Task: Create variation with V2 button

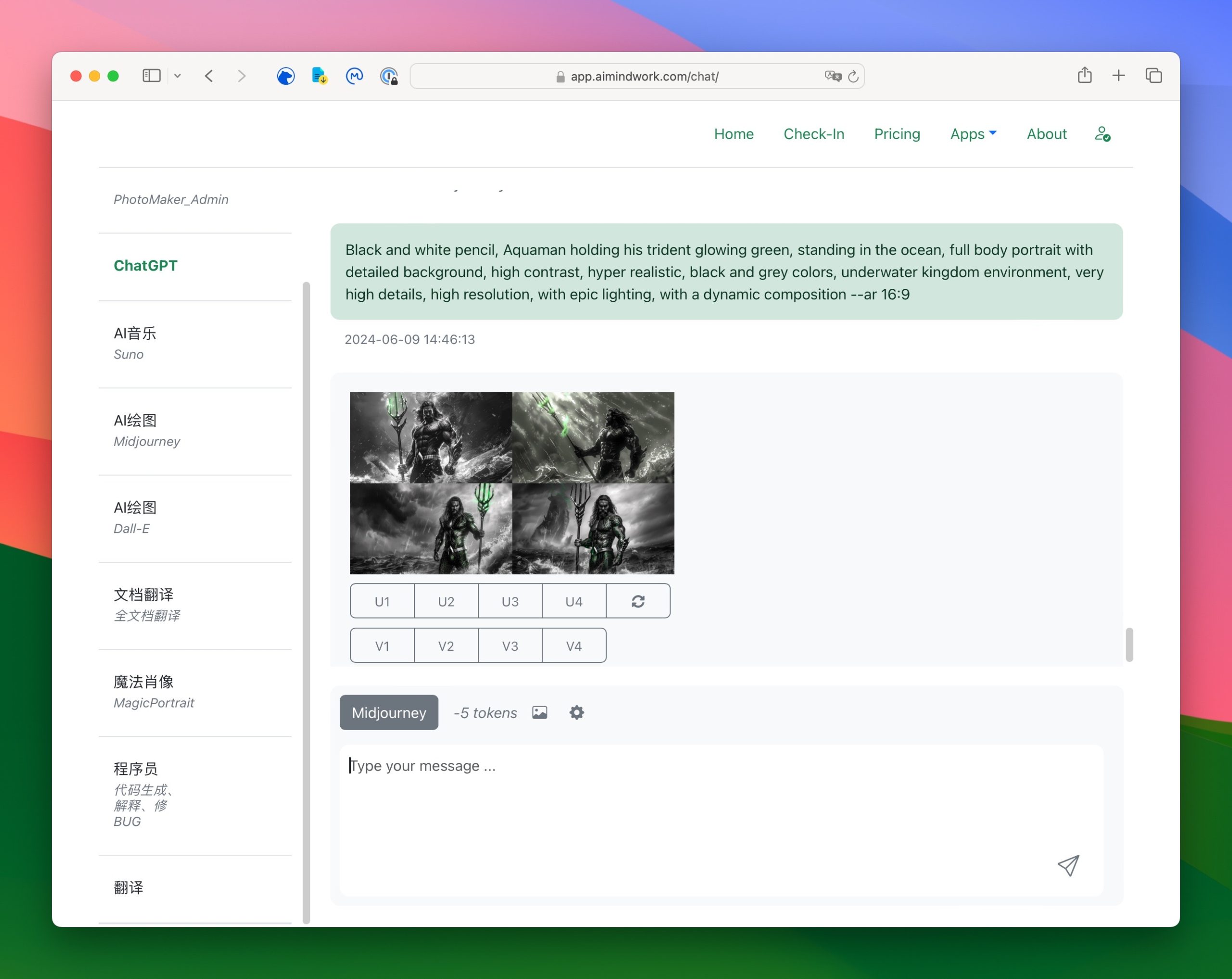Action: click(446, 646)
